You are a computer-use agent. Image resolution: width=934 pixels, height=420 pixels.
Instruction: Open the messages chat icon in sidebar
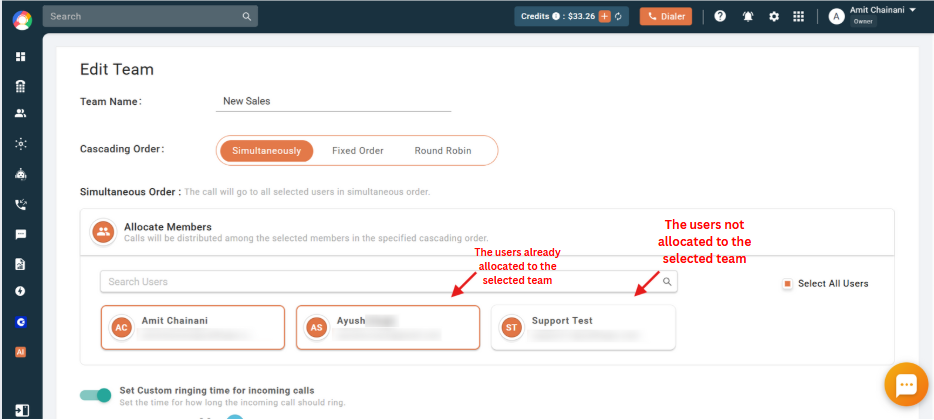click(x=21, y=234)
